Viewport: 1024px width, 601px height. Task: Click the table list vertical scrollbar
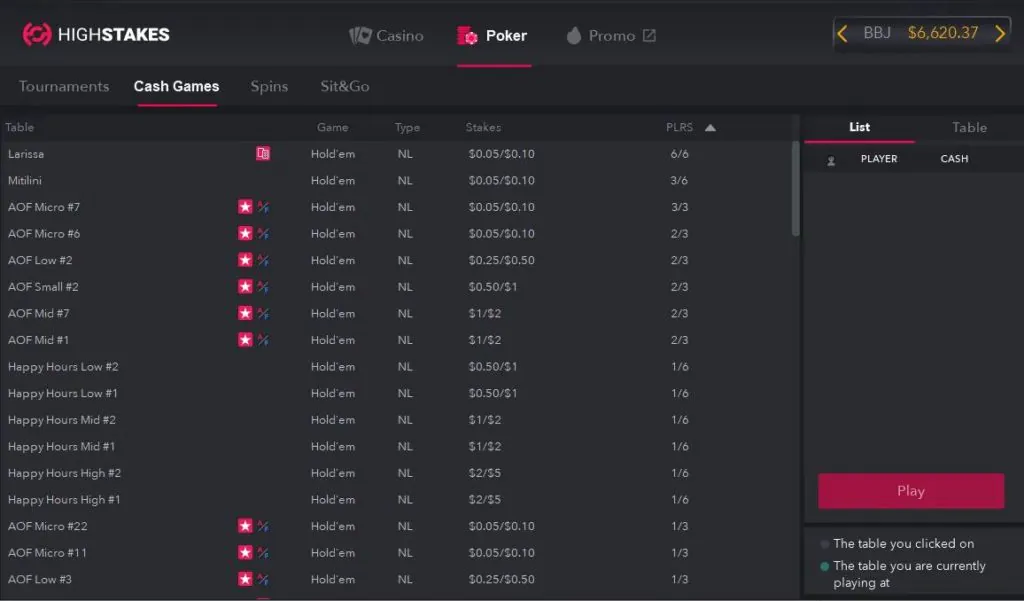(x=796, y=190)
